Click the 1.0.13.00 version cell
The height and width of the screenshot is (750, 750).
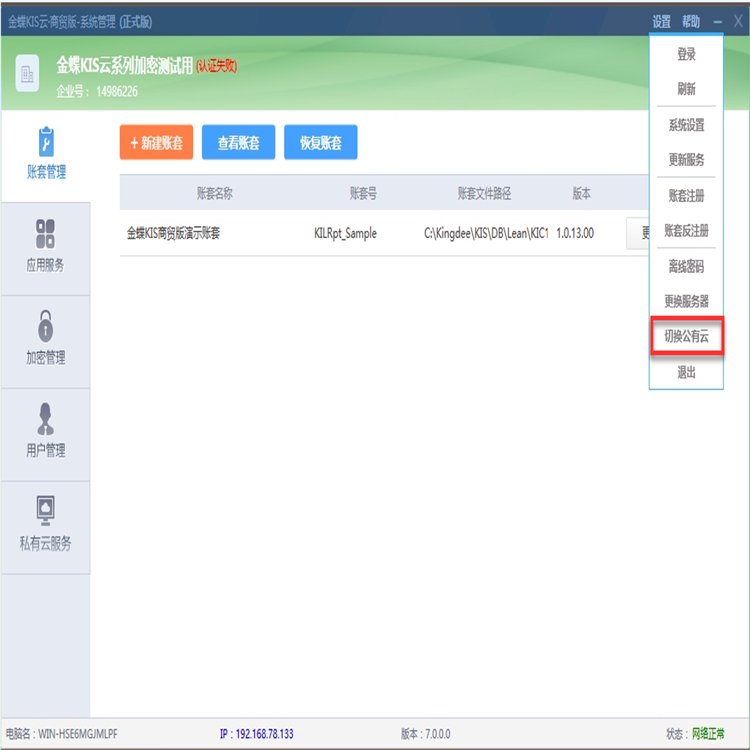[575, 233]
